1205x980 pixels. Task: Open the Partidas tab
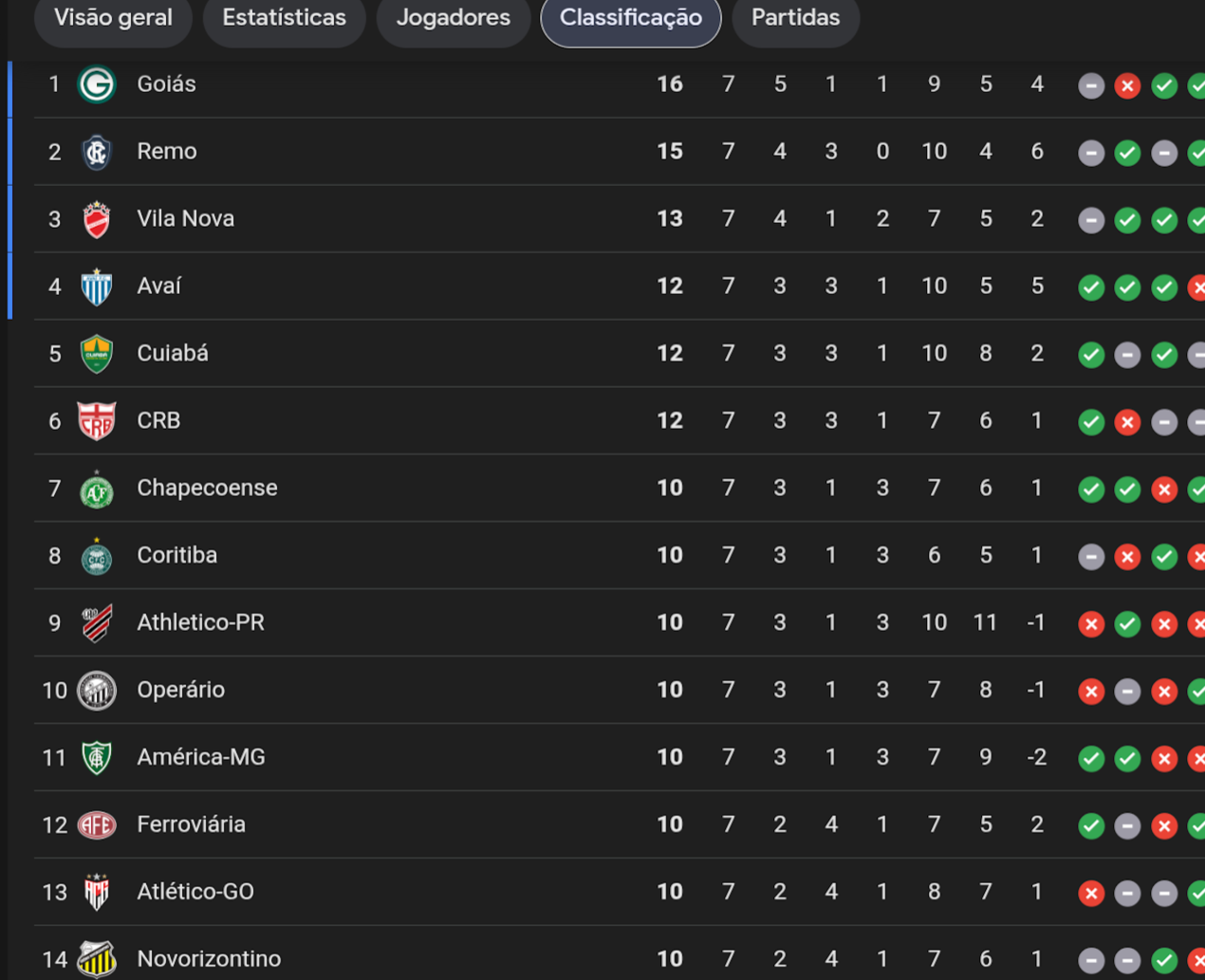[x=795, y=18]
